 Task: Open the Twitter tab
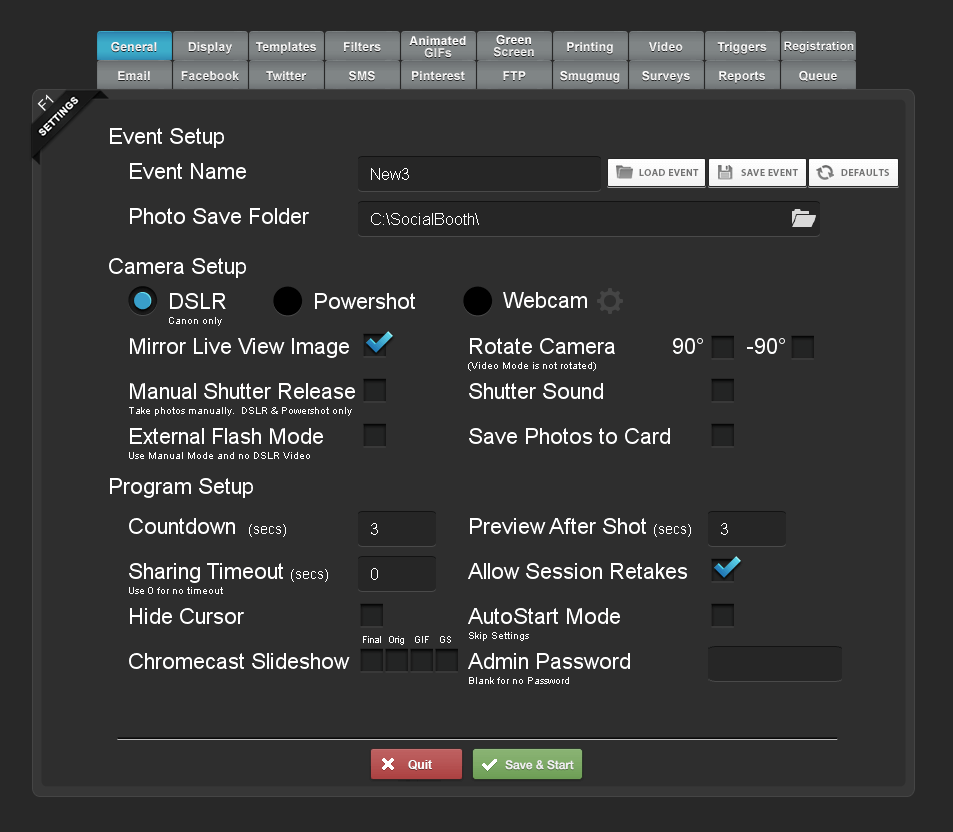286,75
